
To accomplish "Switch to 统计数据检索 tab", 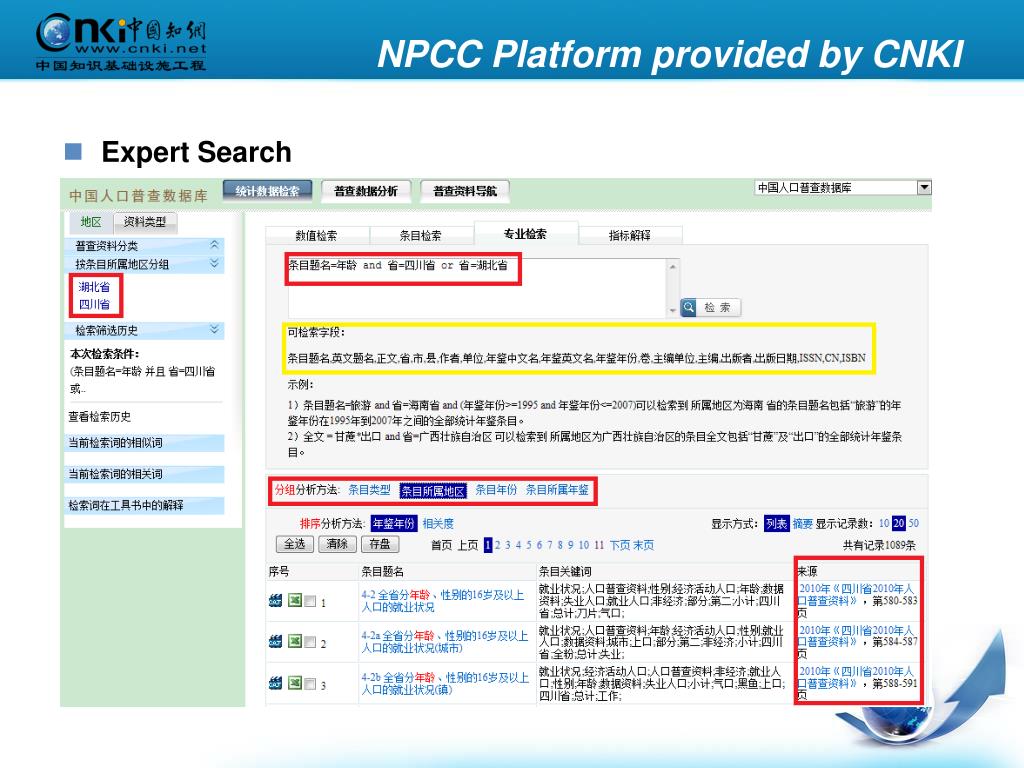I will (x=267, y=191).
